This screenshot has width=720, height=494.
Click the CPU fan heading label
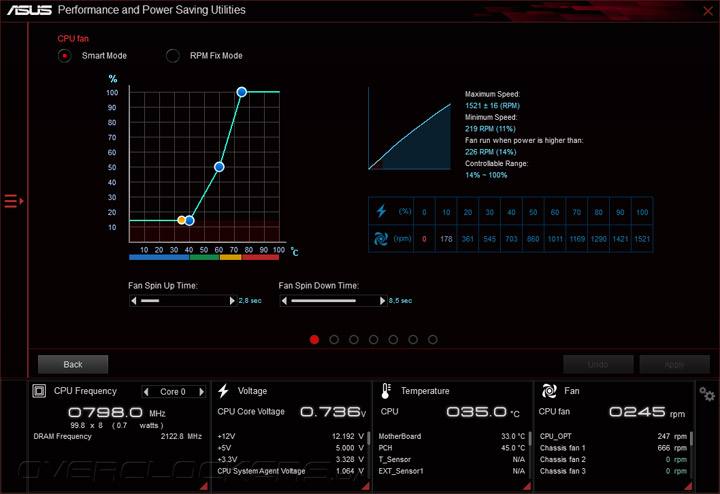[x=73, y=39]
